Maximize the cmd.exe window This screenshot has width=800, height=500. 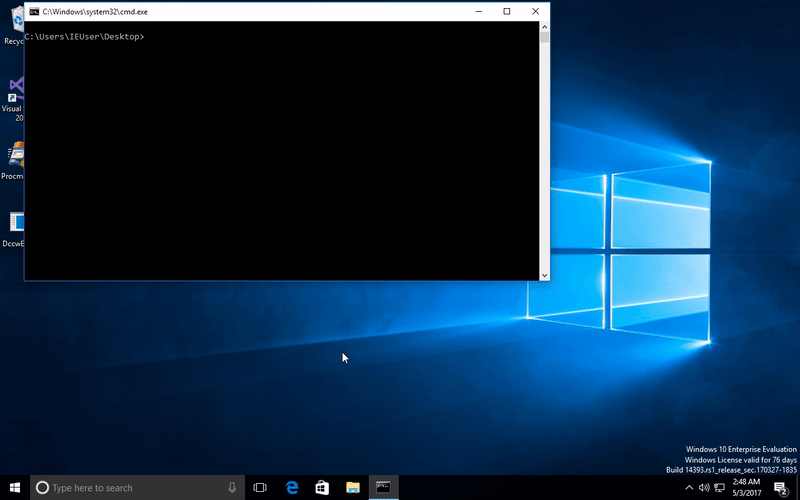[507, 11]
